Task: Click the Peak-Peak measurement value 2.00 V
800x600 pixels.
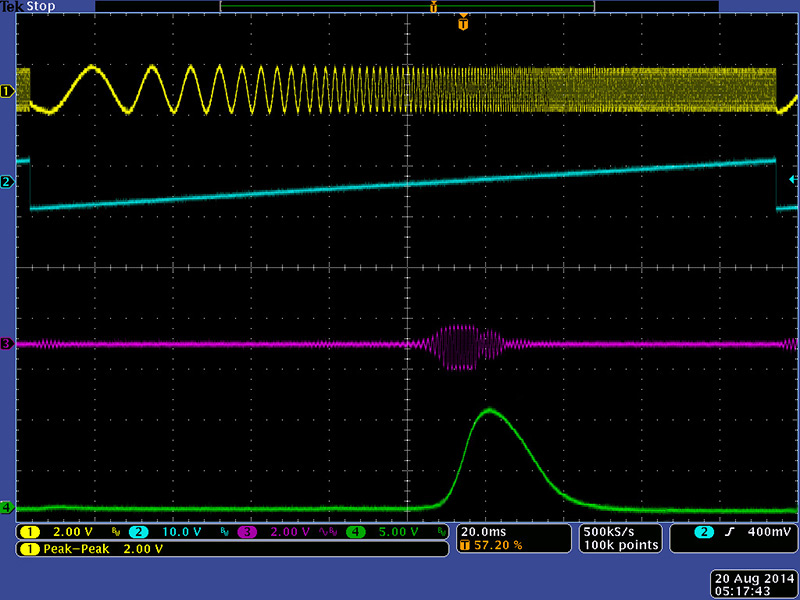Action: pos(143,549)
